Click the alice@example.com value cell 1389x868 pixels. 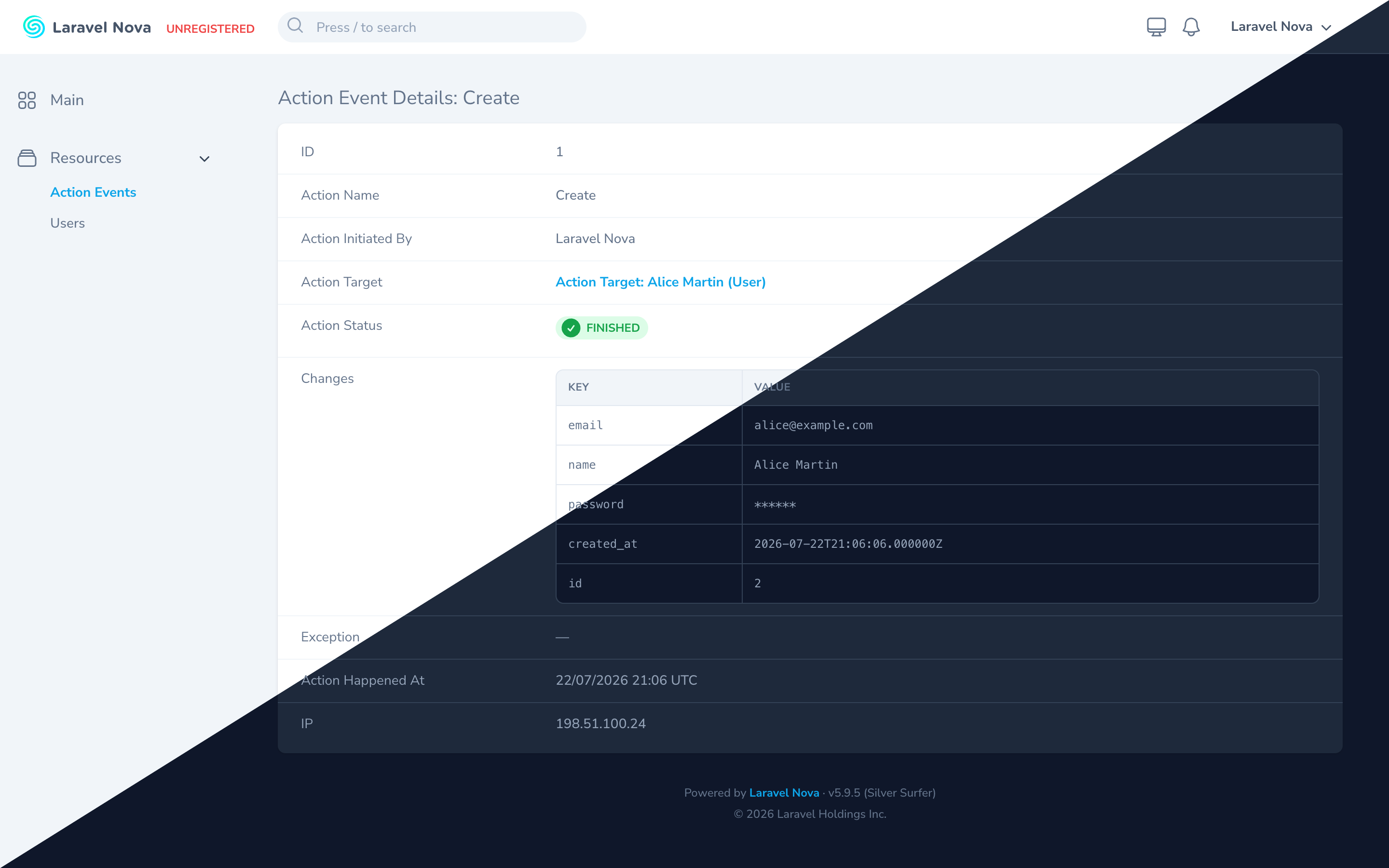1030,425
